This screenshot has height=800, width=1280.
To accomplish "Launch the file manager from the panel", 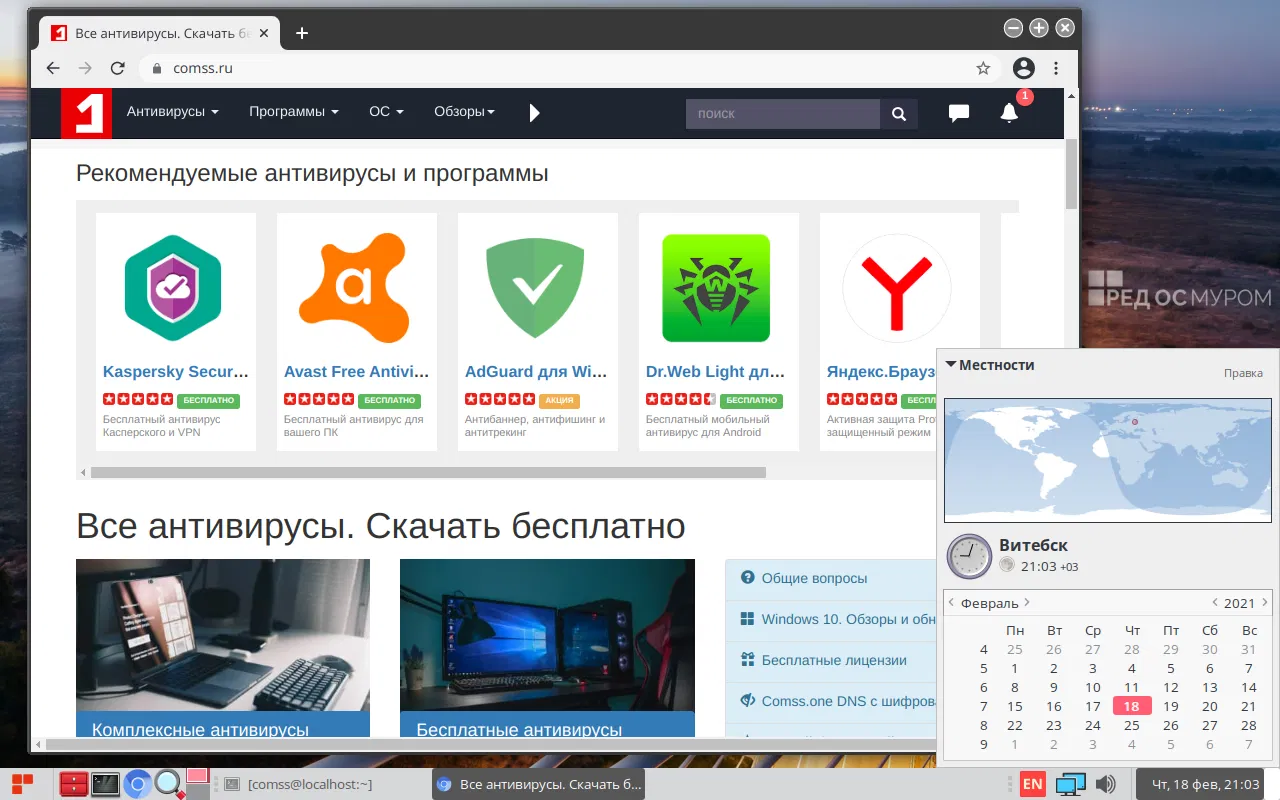I will 73,784.
